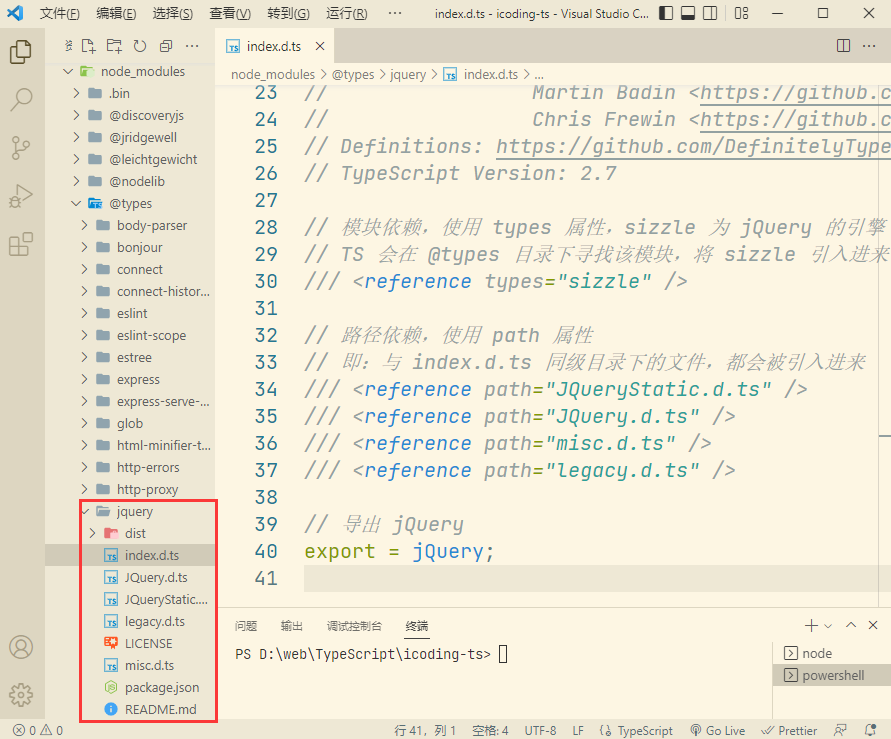Screen dimensions: 891x739
Task: Collapse the @types folder
Action: [130, 203]
